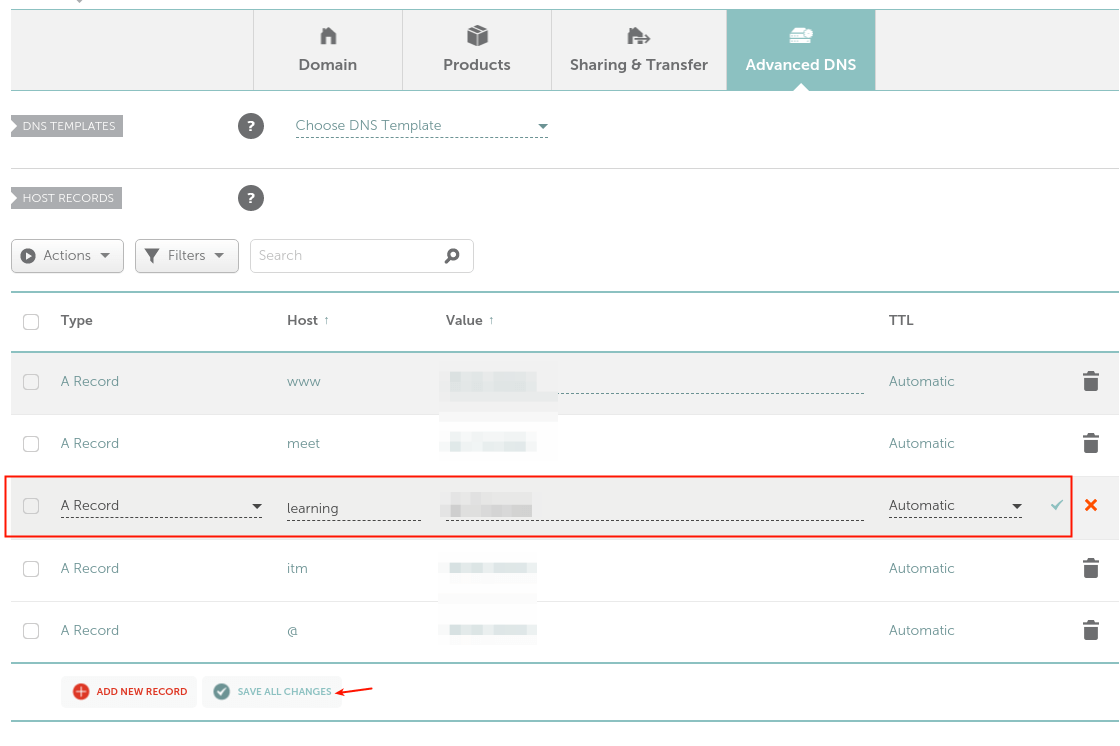Click Save All Changes button

click(x=272, y=691)
